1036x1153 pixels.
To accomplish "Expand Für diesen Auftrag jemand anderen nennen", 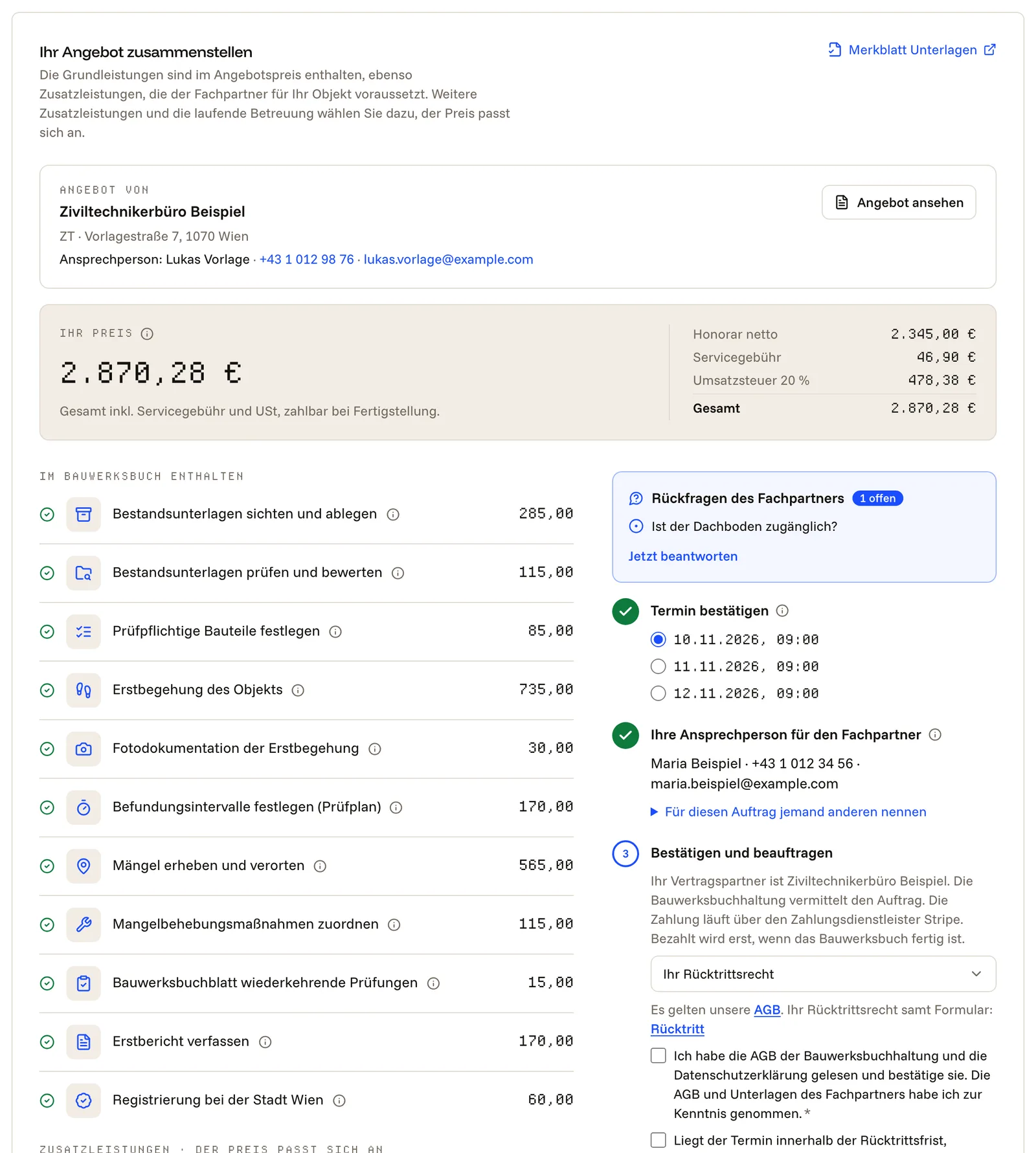I will [789, 812].
